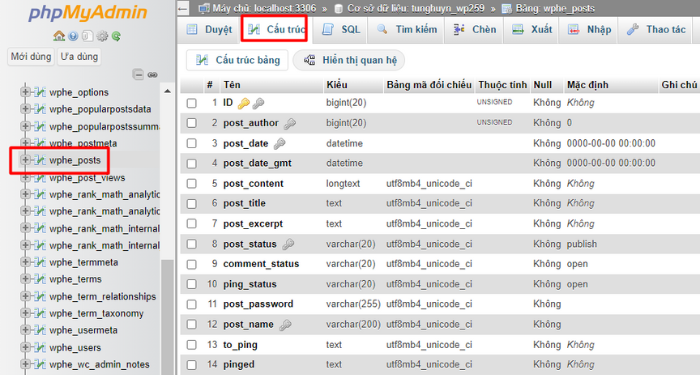
Task: Click table icon next to wphe_usermeta
Action: pos(40,330)
